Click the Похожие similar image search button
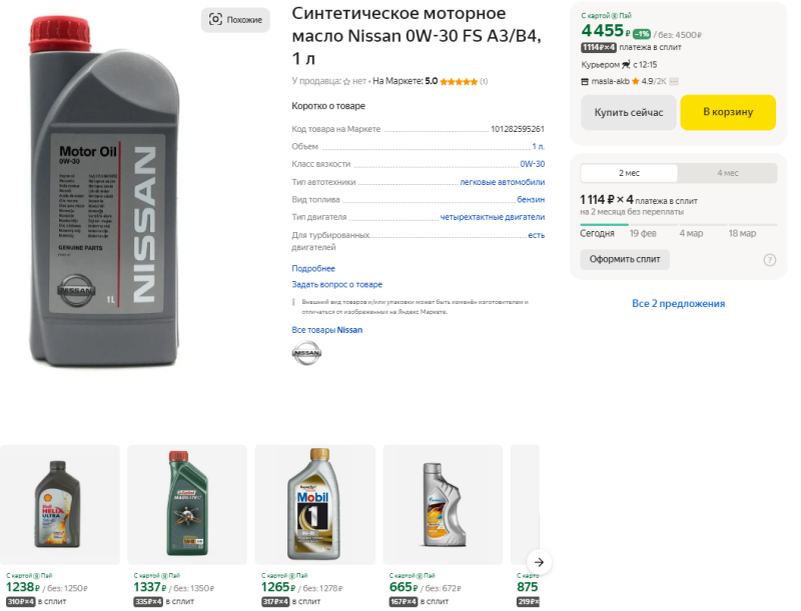This screenshot has height=611, width=801. click(235, 20)
